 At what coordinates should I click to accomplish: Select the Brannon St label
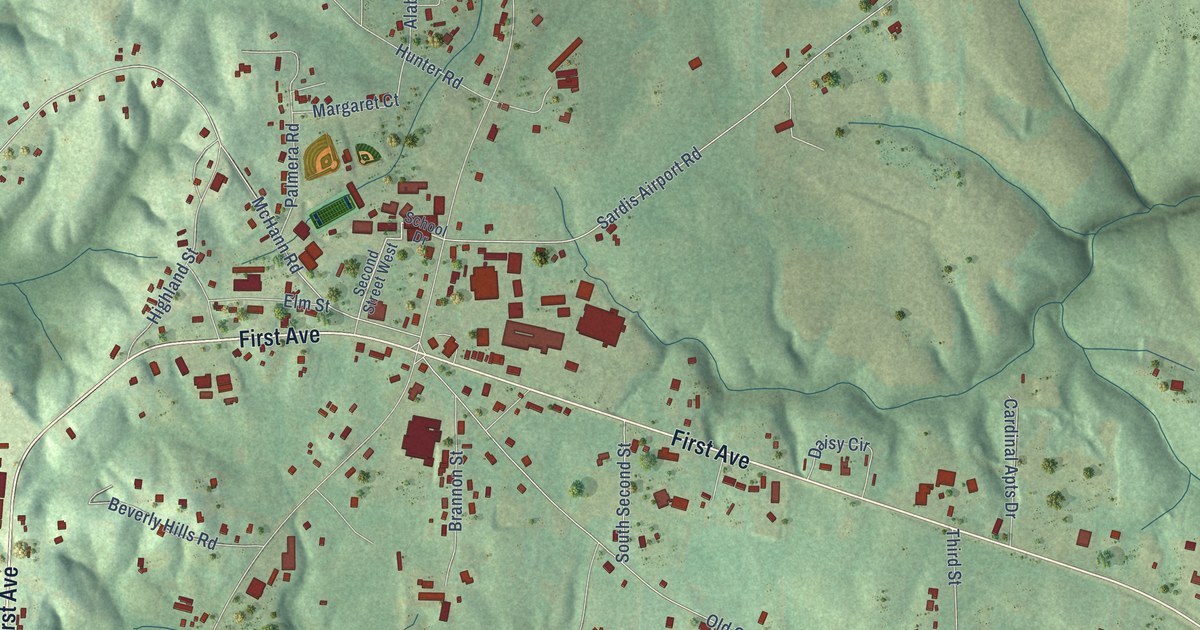[x=456, y=491]
